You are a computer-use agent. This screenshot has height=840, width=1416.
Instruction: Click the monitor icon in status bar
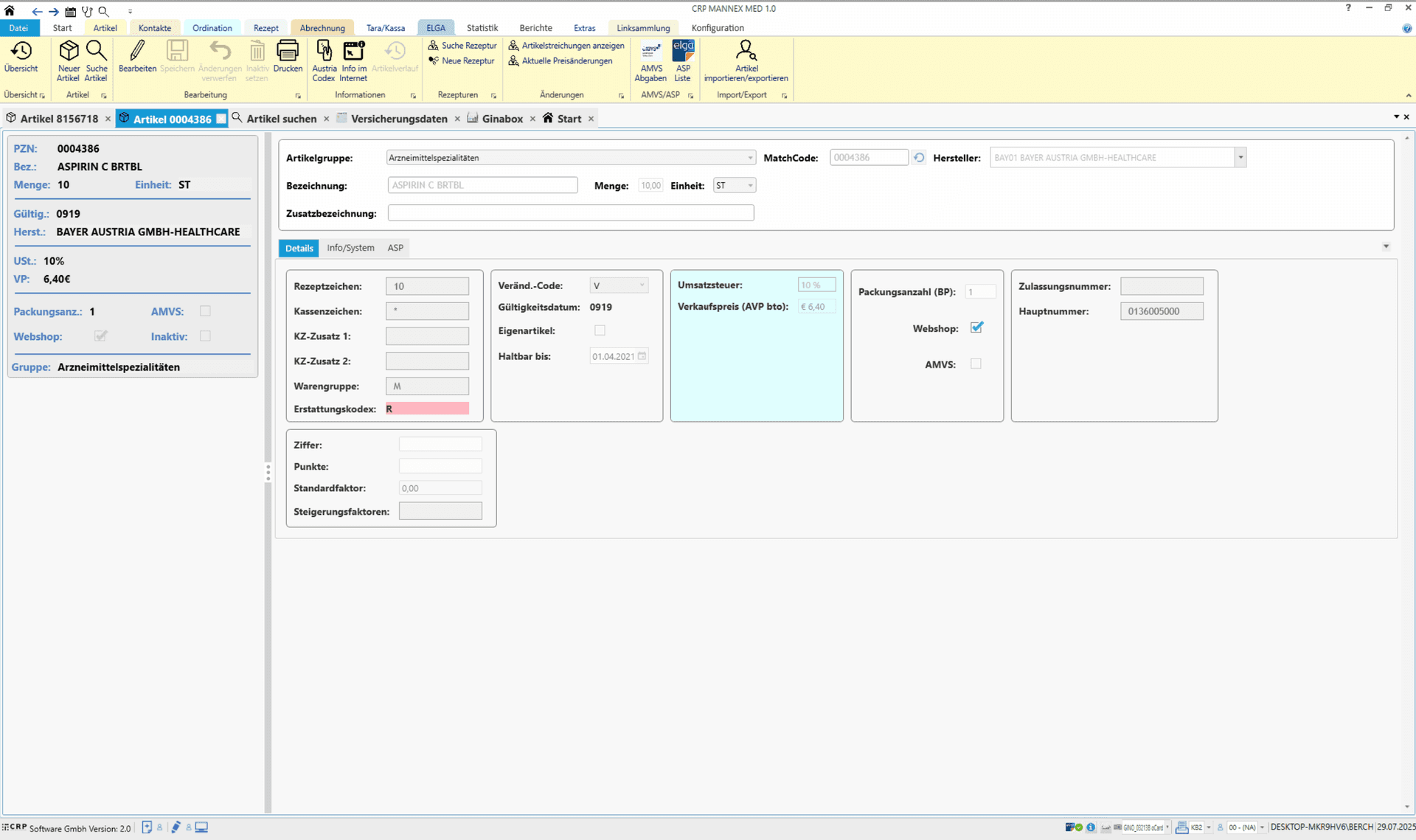click(201, 827)
